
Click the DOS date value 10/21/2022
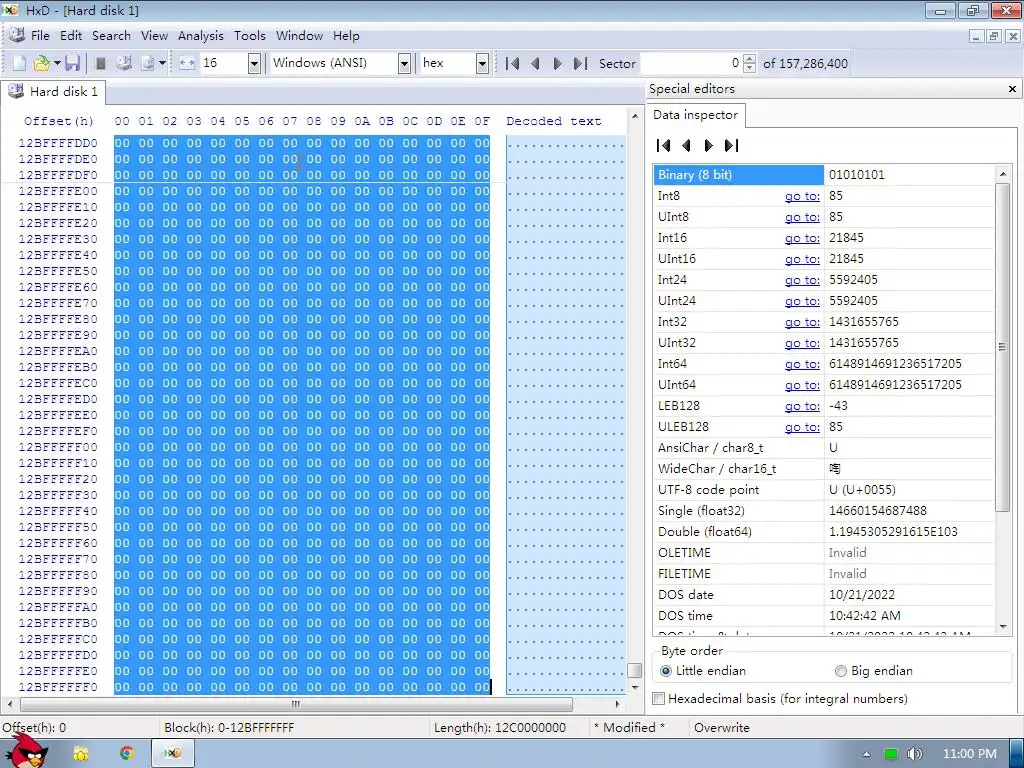pyautogui.click(x=861, y=595)
